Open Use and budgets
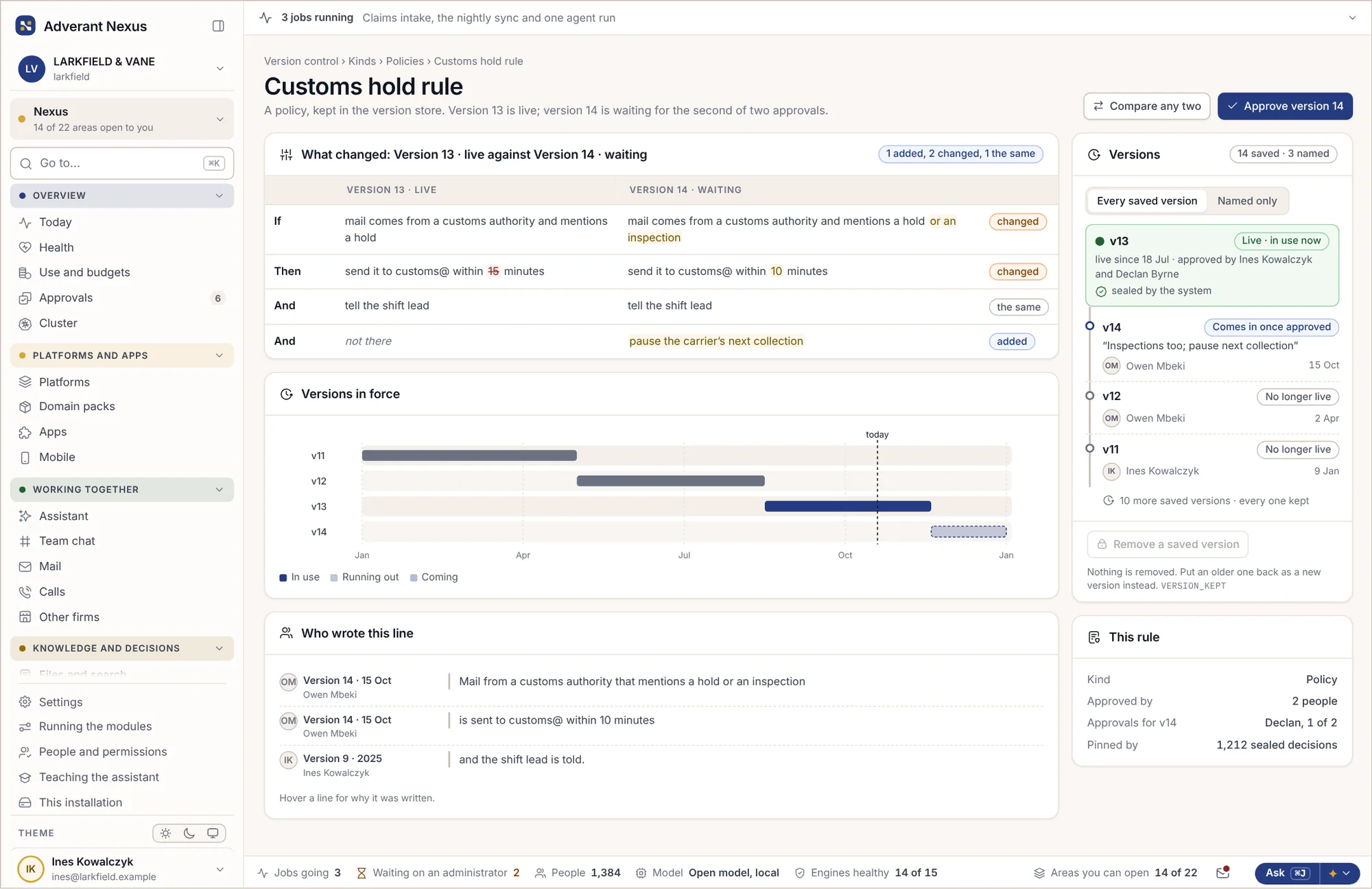Viewport: 1372px width, 889px height. click(122, 272)
